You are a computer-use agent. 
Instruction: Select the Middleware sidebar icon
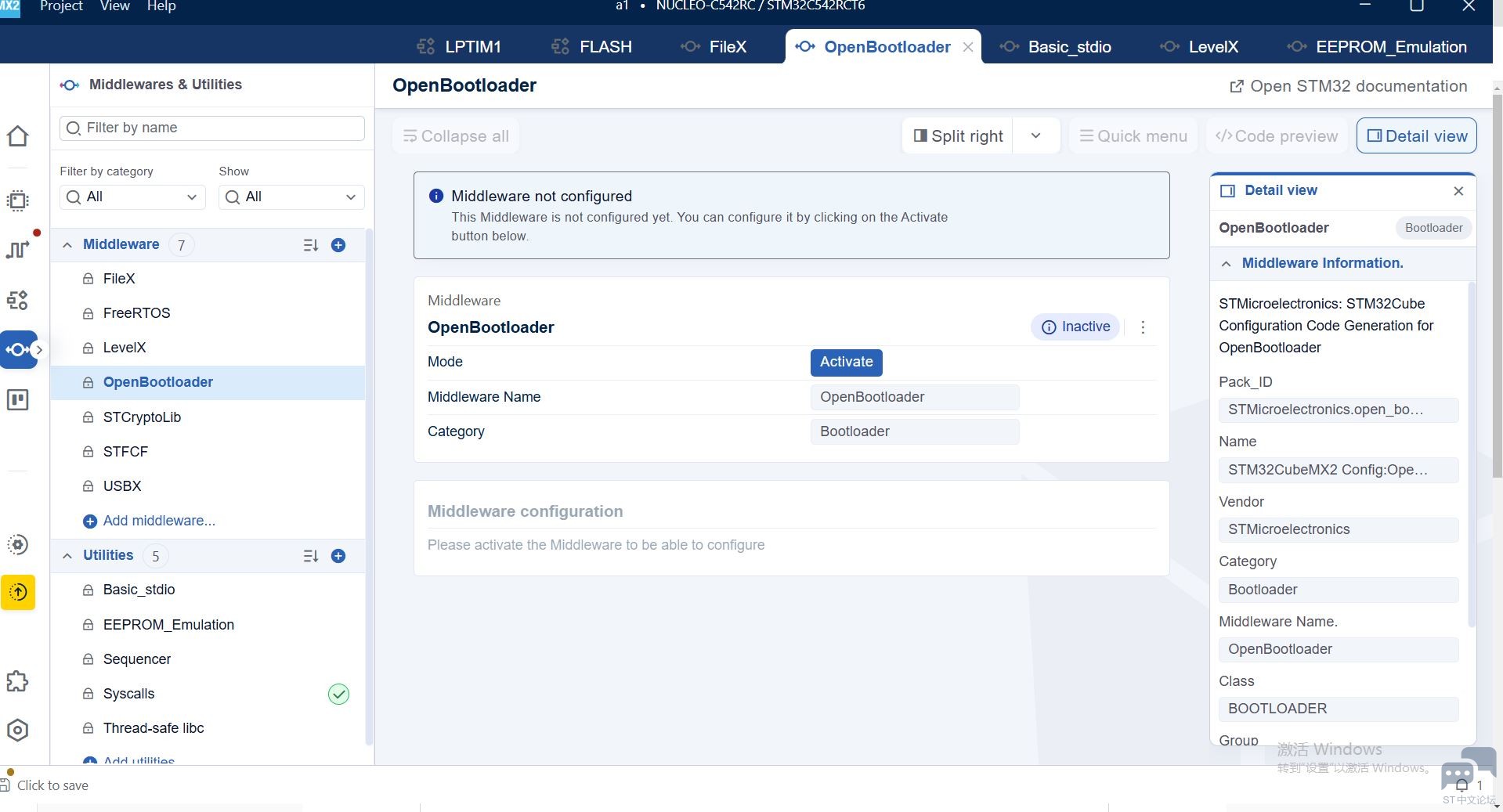tap(19, 349)
